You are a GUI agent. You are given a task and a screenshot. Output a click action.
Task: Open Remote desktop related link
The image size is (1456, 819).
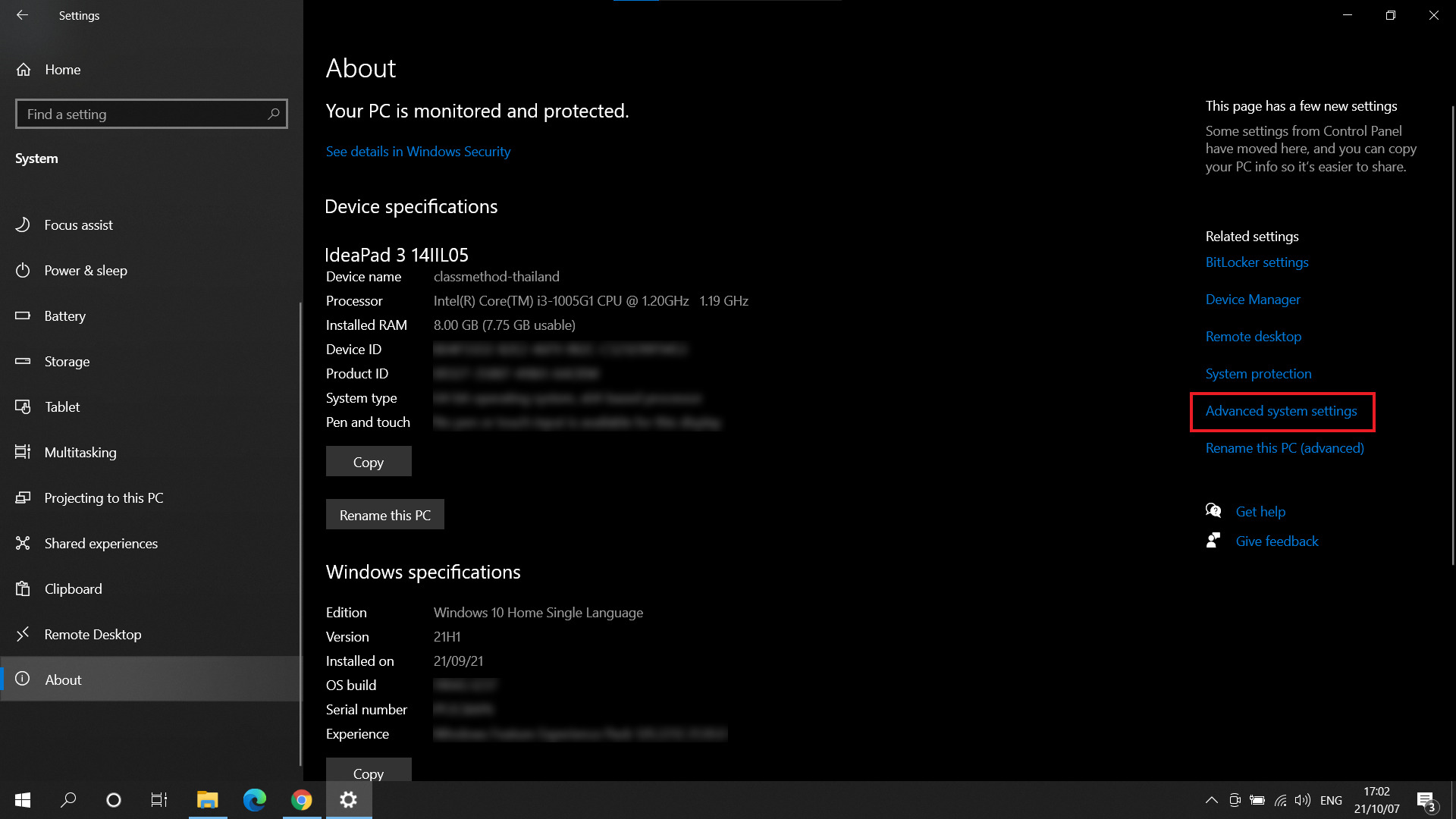1253,337
